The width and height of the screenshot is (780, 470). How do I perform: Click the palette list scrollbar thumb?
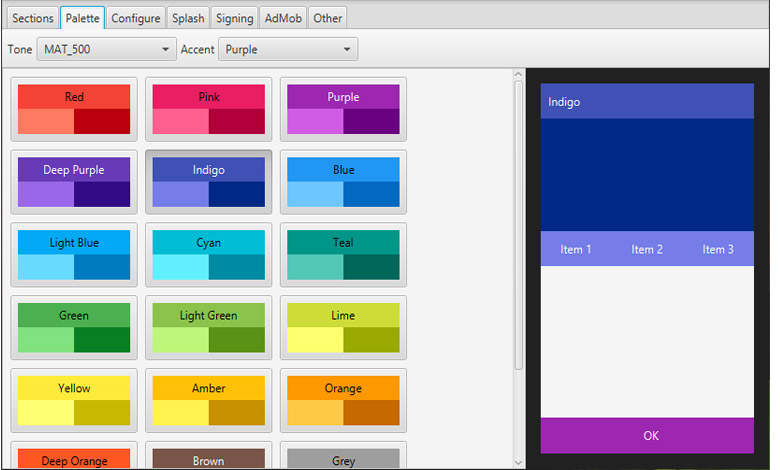tap(518, 226)
